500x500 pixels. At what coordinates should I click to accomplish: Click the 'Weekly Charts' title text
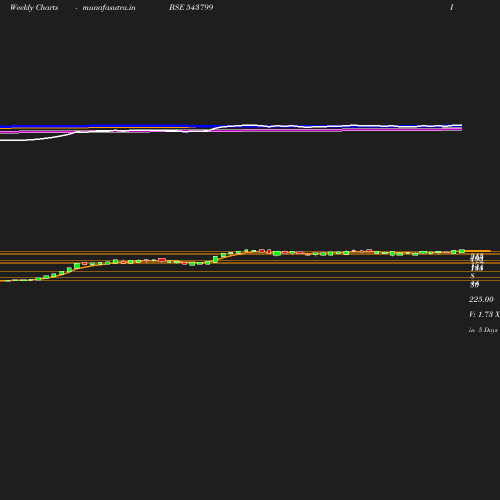[34, 7]
